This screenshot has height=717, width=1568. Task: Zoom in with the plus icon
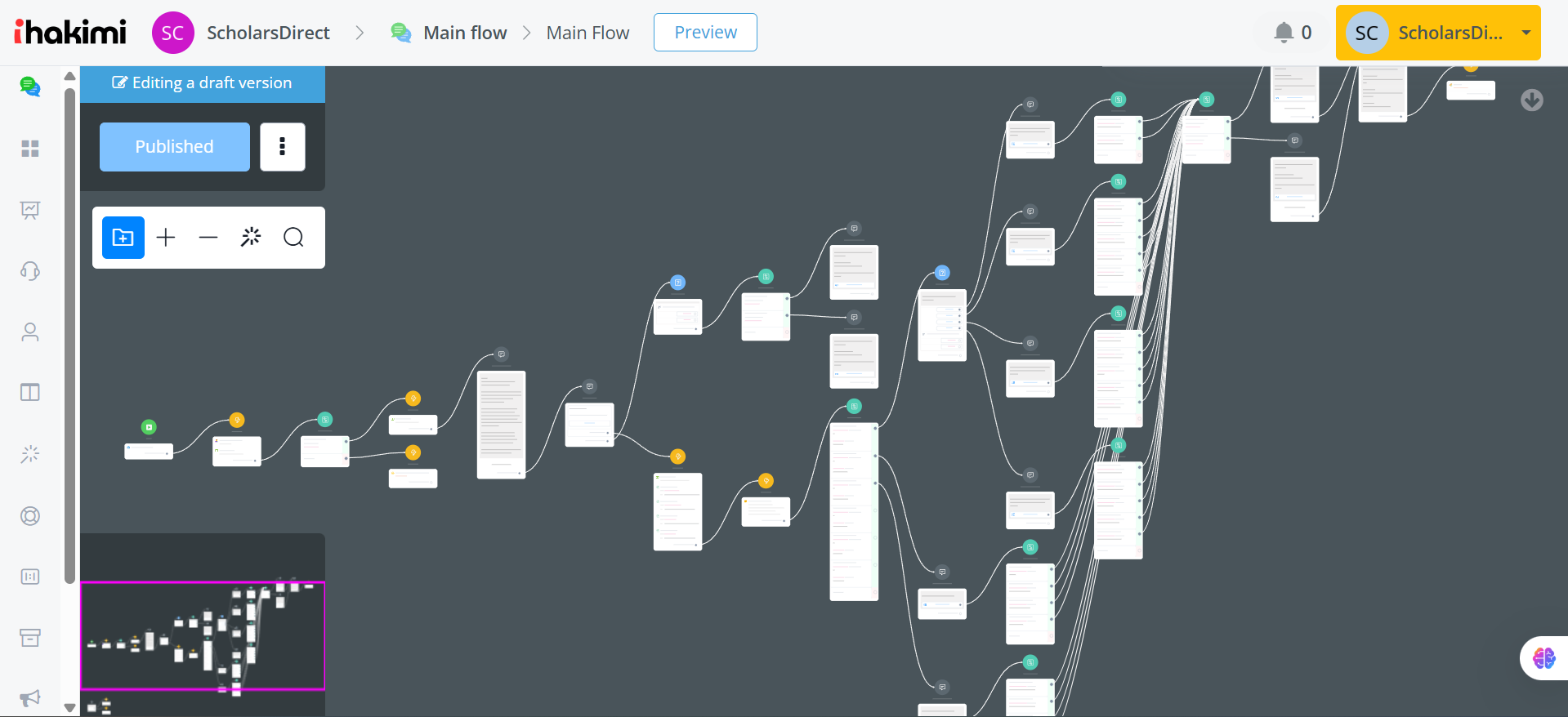coord(166,238)
